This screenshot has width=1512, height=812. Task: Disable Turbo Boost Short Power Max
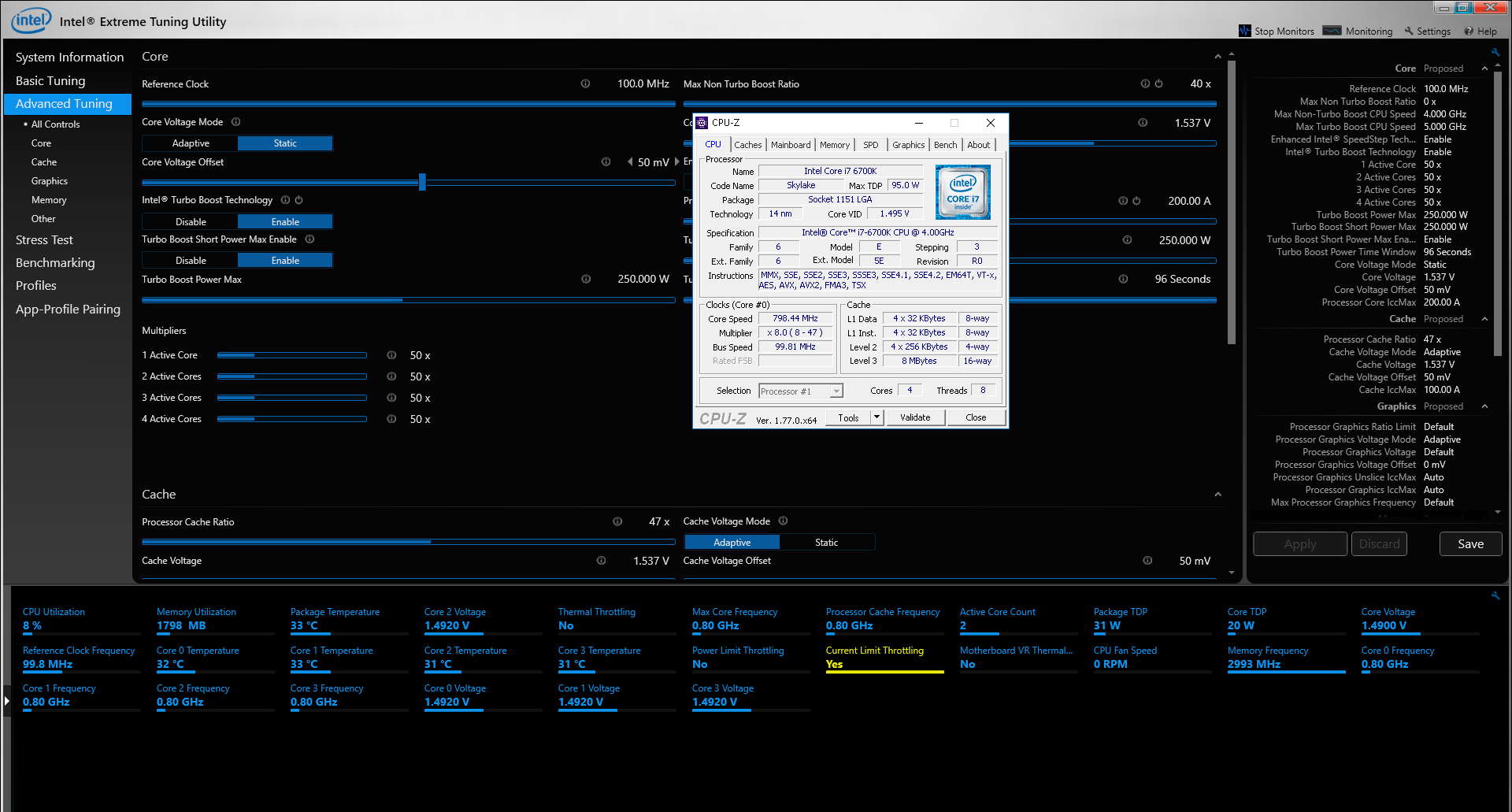pyautogui.click(x=191, y=261)
